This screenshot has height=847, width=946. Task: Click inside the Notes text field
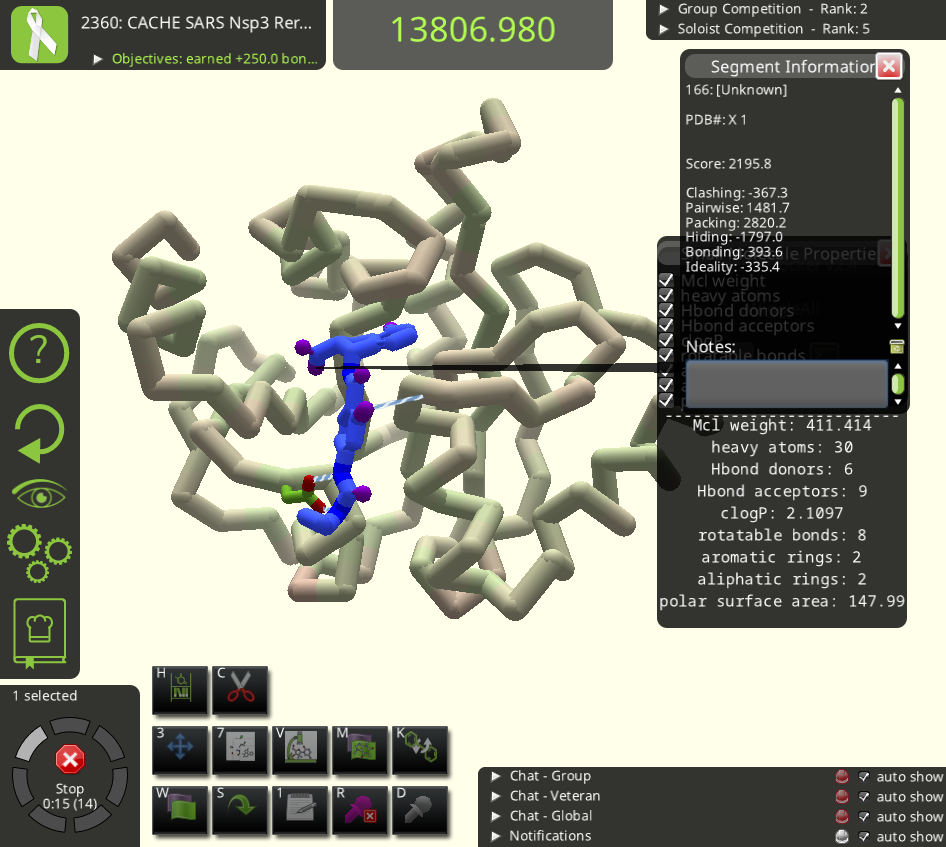[786, 384]
